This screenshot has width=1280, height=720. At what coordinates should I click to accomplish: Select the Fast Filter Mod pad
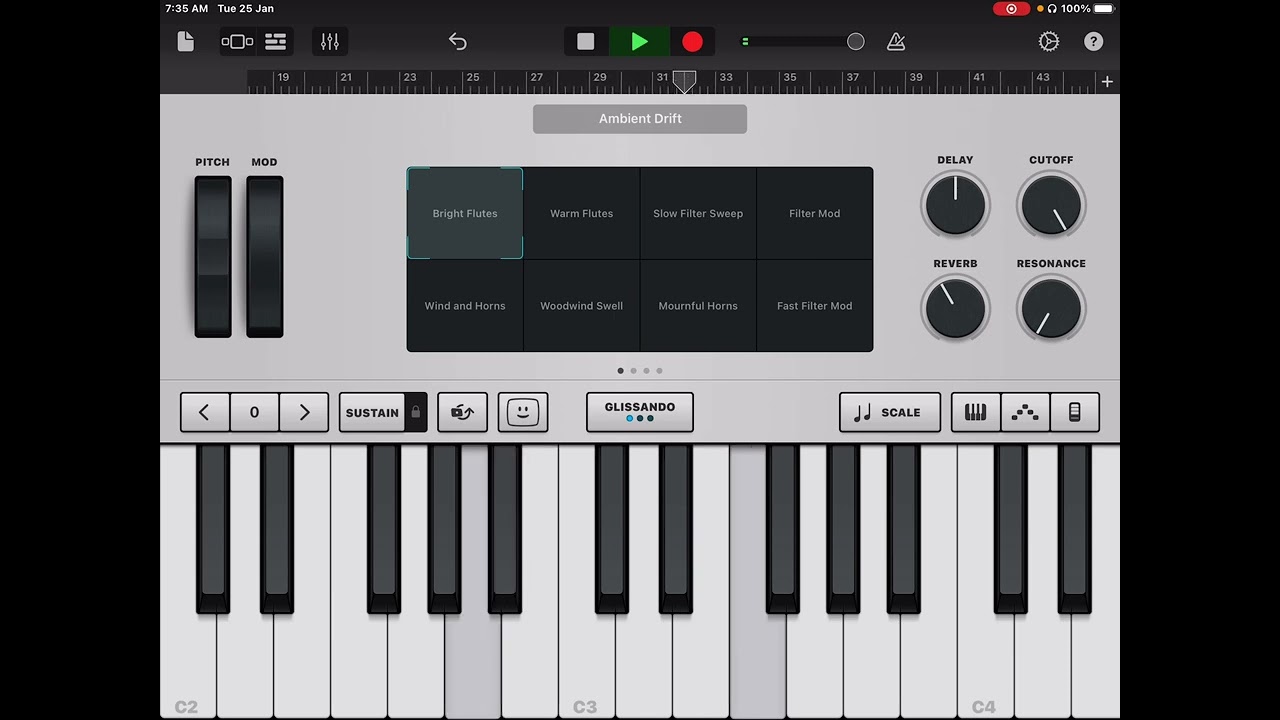[815, 306]
